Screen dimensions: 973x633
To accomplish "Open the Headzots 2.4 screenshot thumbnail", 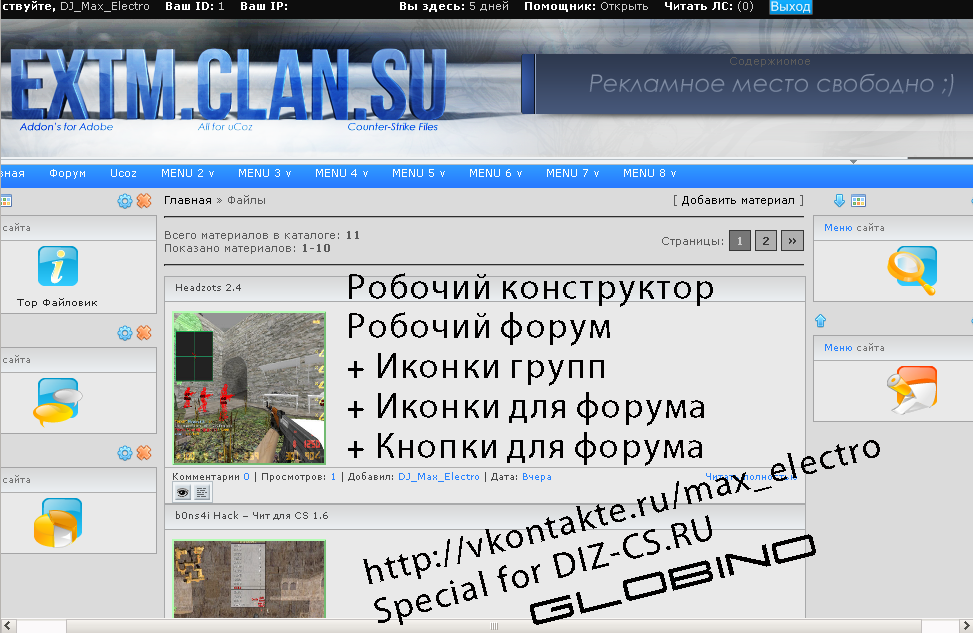I will point(249,388).
